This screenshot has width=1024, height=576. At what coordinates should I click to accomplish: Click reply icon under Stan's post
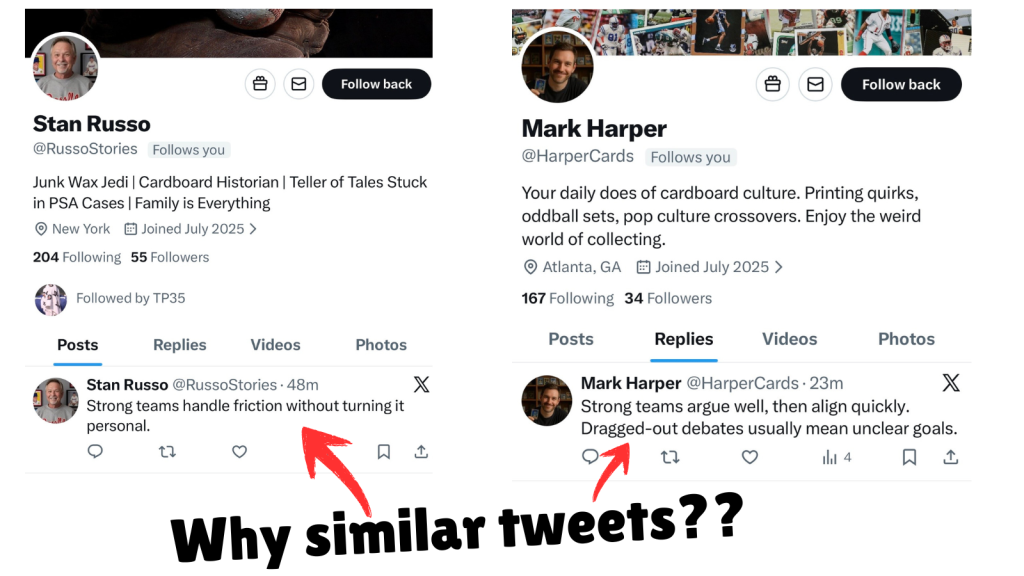(95, 452)
